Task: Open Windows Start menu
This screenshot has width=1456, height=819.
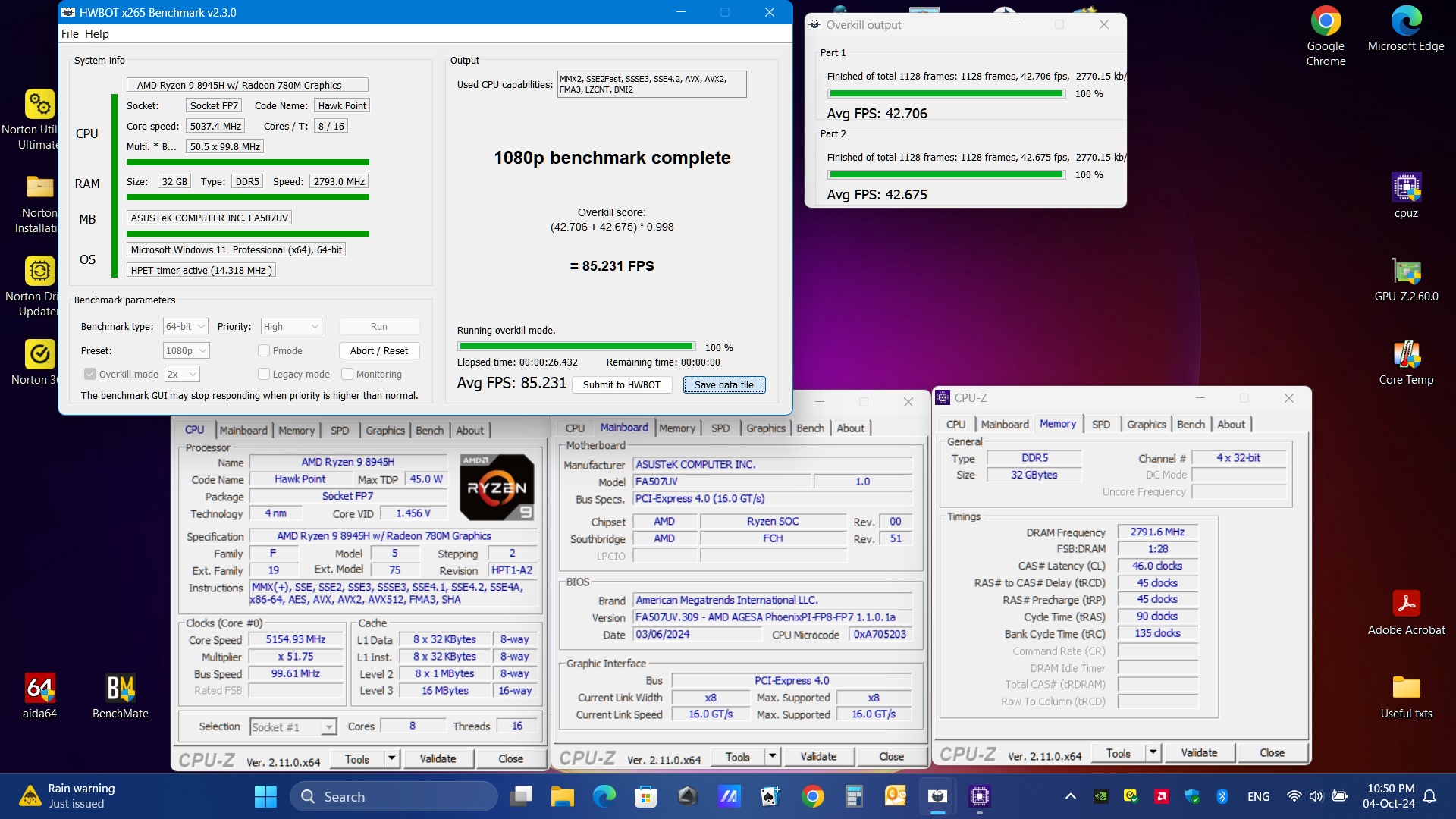Action: coord(265,796)
